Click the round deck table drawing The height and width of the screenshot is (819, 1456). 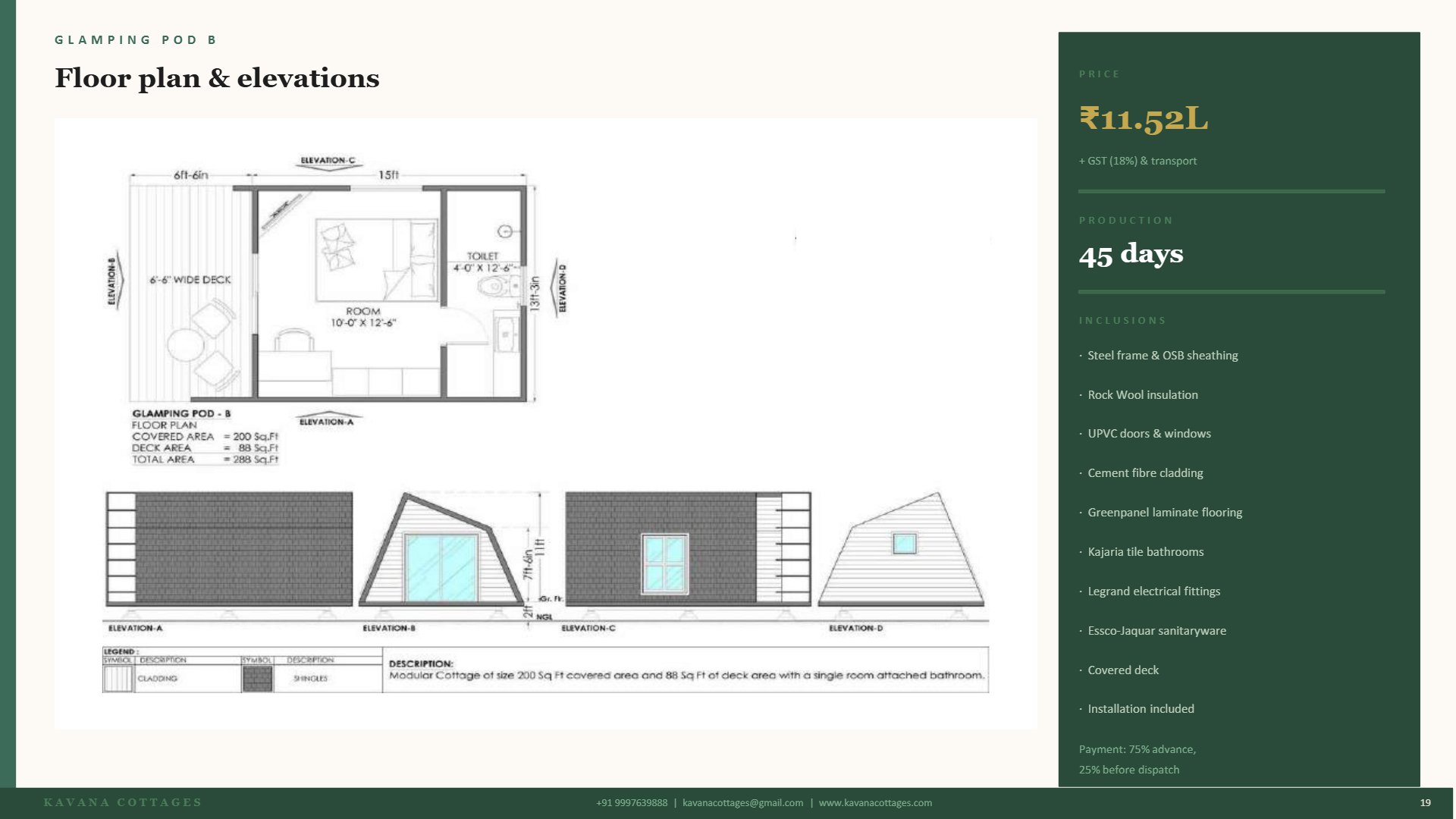point(186,346)
